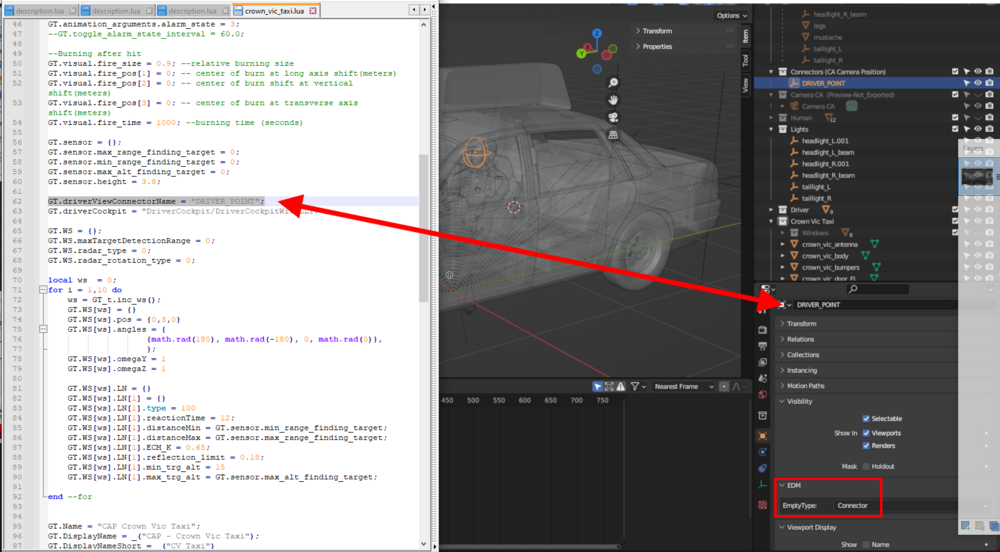1000x552 pixels.
Task: Click the timeline filter funnel icon
Action: 634,386
